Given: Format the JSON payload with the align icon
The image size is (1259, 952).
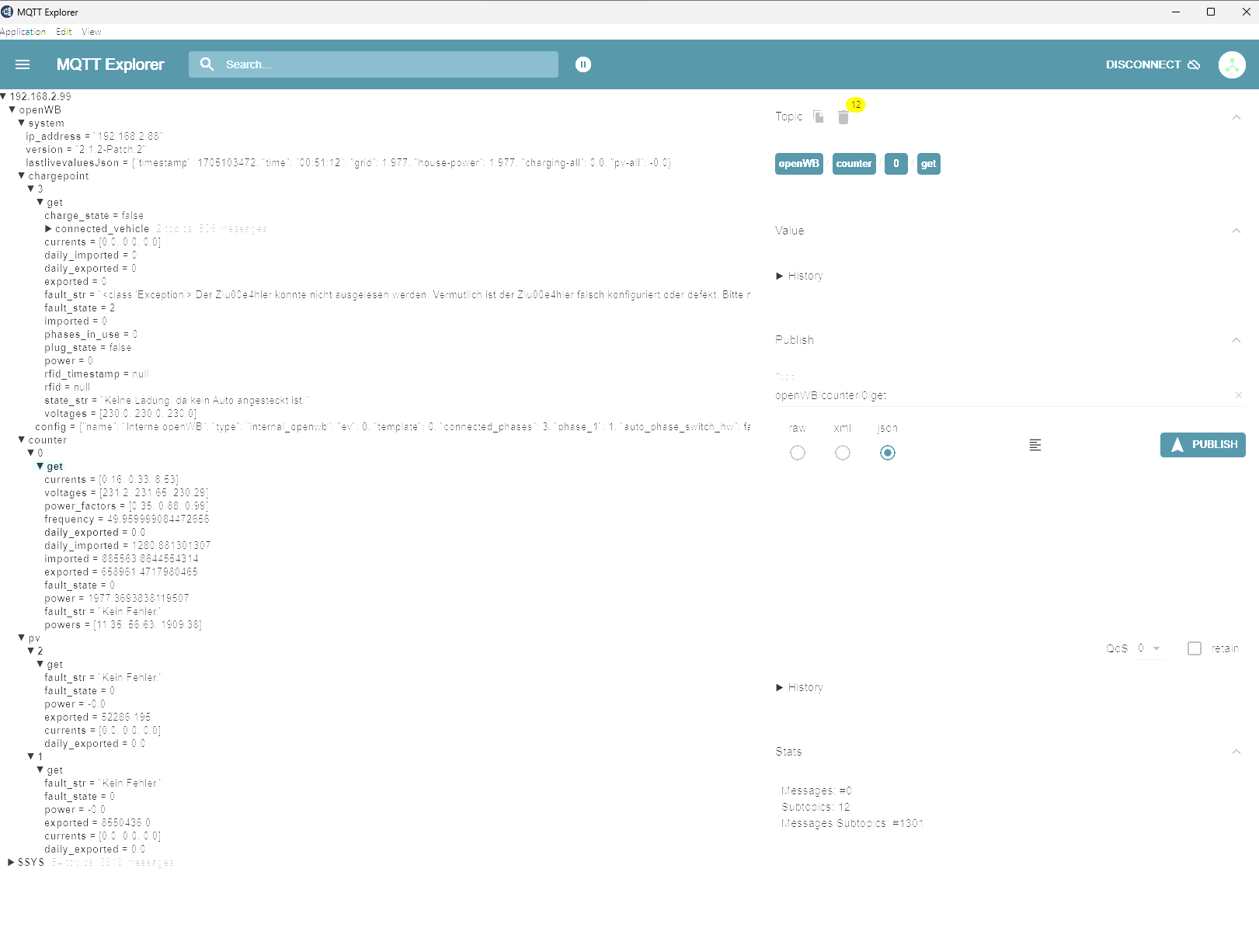Looking at the screenshot, I should coord(1035,445).
